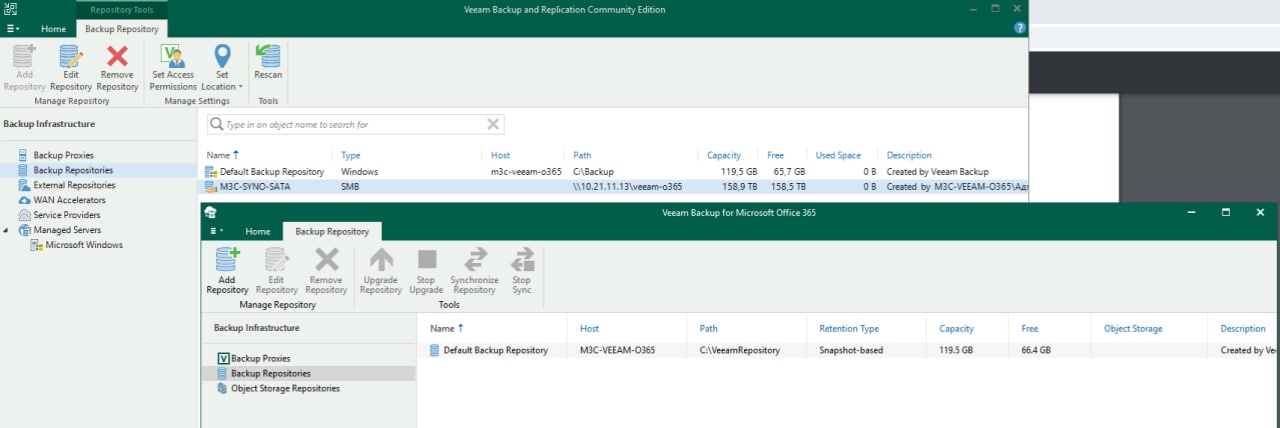The width and height of the screenshot is (1280, 428).
Task: Click the greyed Remove Repository icon in the Office 365 window
Action: coord(327,260)
